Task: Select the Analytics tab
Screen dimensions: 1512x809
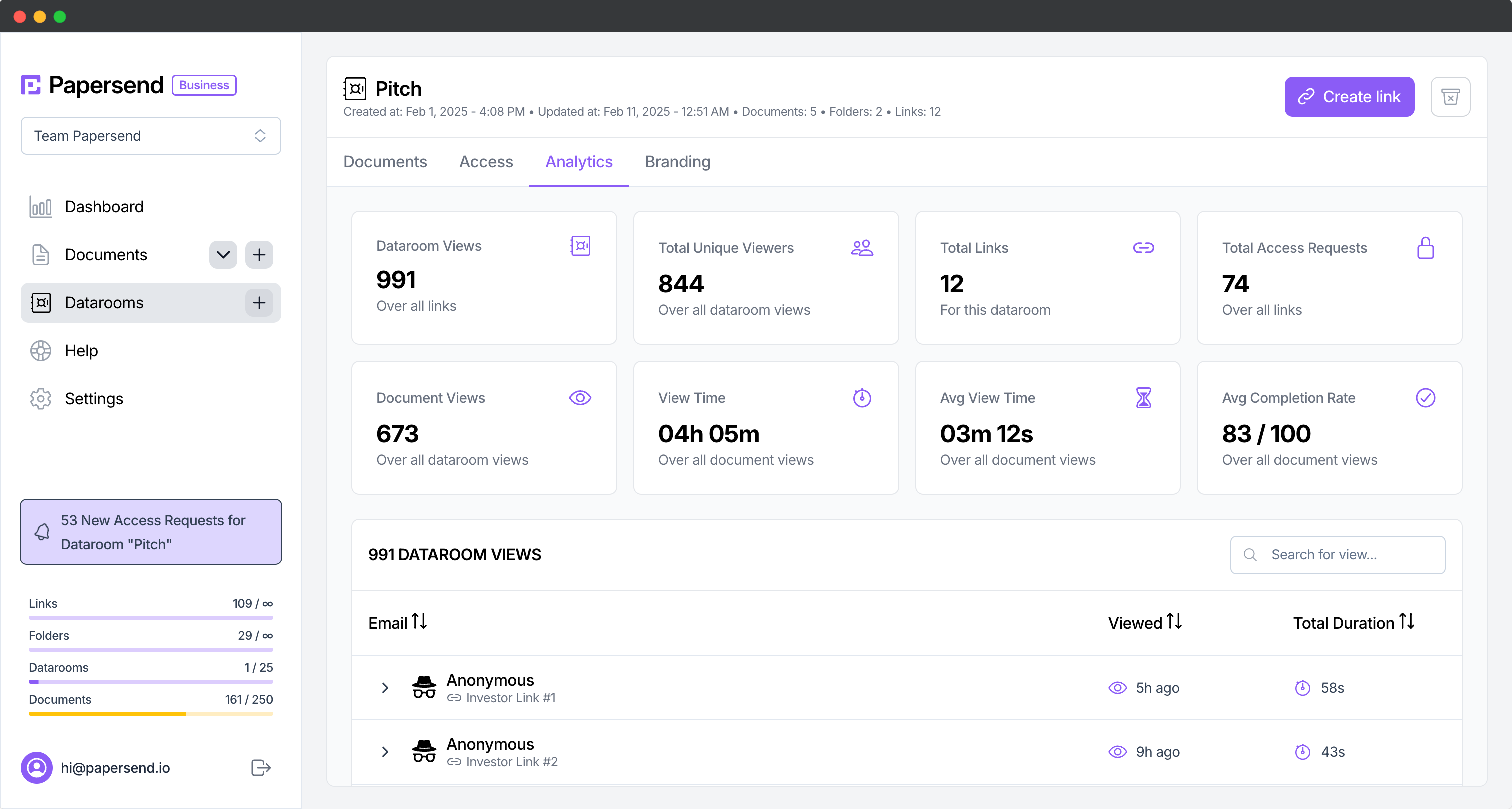Action: (579, 162)
